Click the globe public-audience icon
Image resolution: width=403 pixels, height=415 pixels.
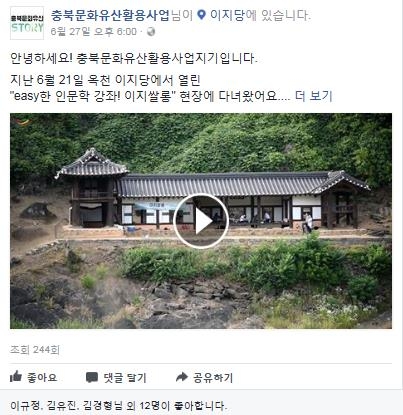click(151, 32)
